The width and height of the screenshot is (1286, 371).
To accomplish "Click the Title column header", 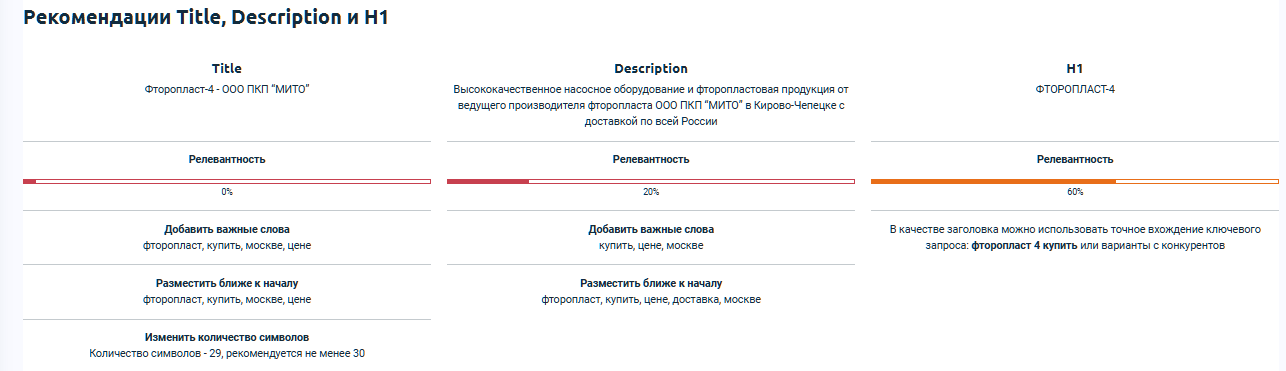I will click(x=227, y=69).
